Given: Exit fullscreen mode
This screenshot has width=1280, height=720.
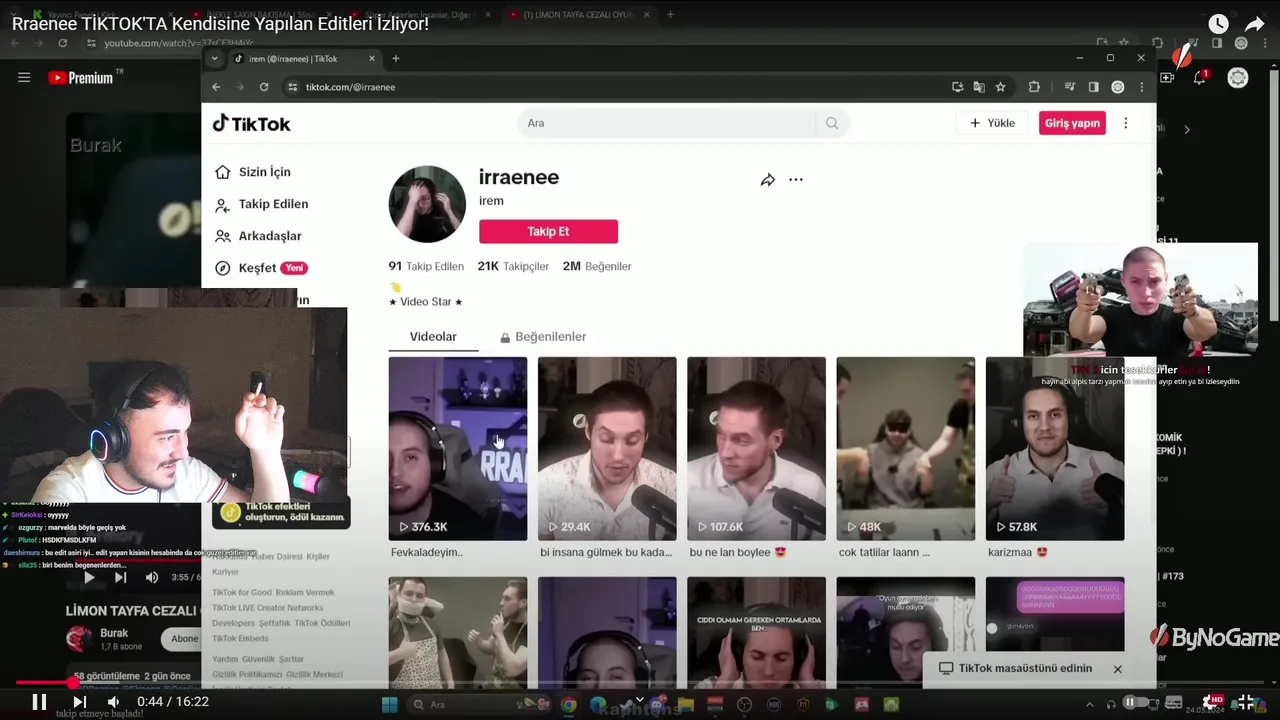Looking at the screenshot, I should tap(1246, 702).
